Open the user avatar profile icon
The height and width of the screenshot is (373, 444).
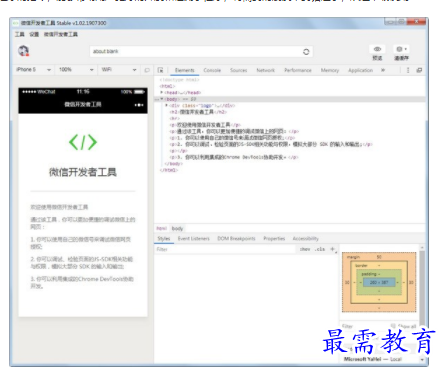23,51
